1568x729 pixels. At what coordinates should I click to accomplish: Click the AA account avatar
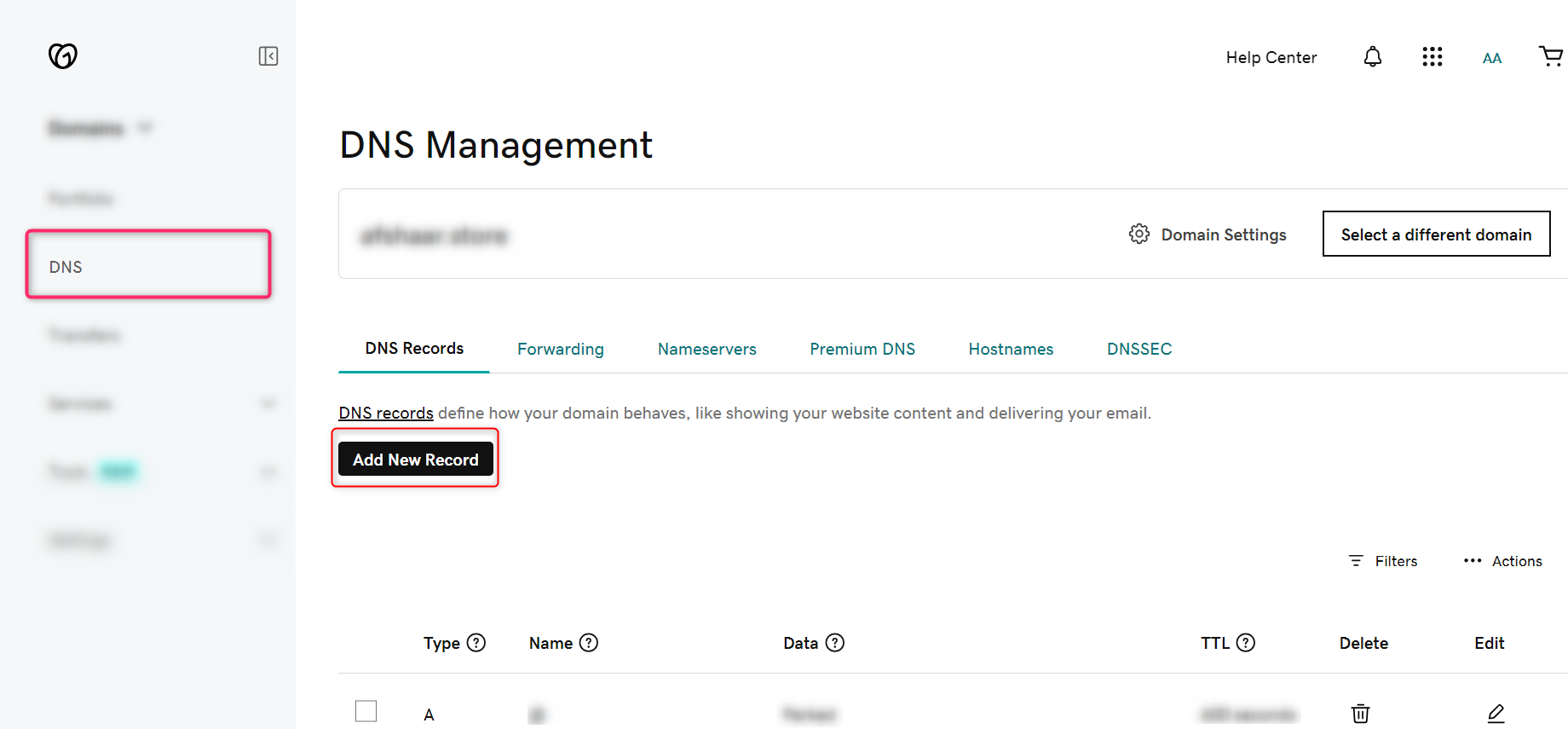pyautogui.click(x=1491, y=58)
